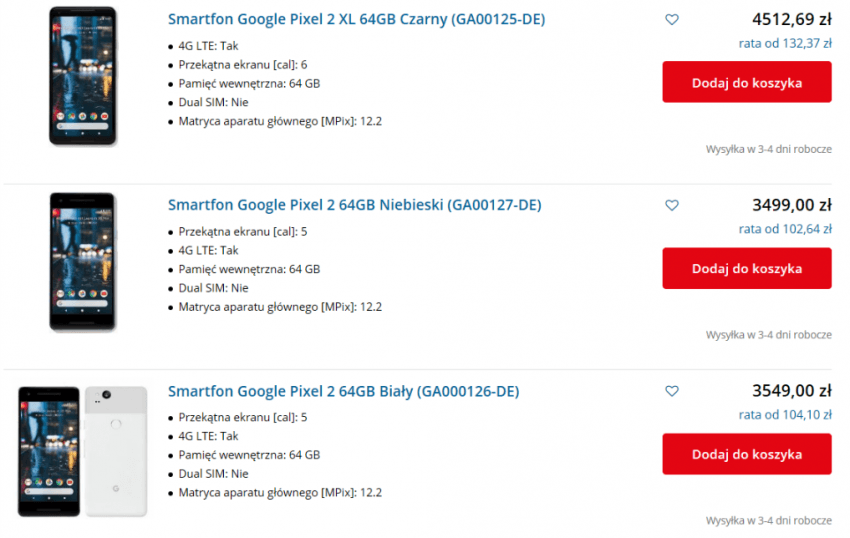The width and height of the screenshot is (850, 538).
Task: Open the white Pixel 2 back-view image
Action: pos(116,451)
